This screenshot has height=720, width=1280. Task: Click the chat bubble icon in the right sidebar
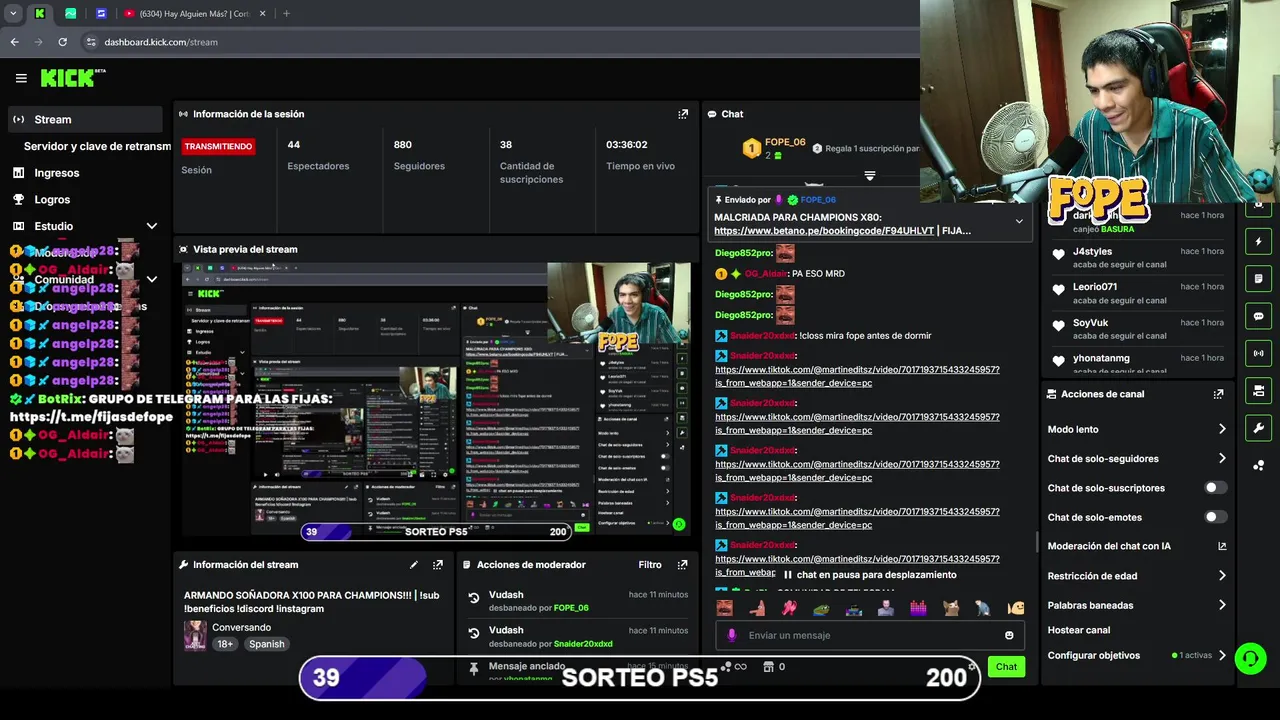1258,316
